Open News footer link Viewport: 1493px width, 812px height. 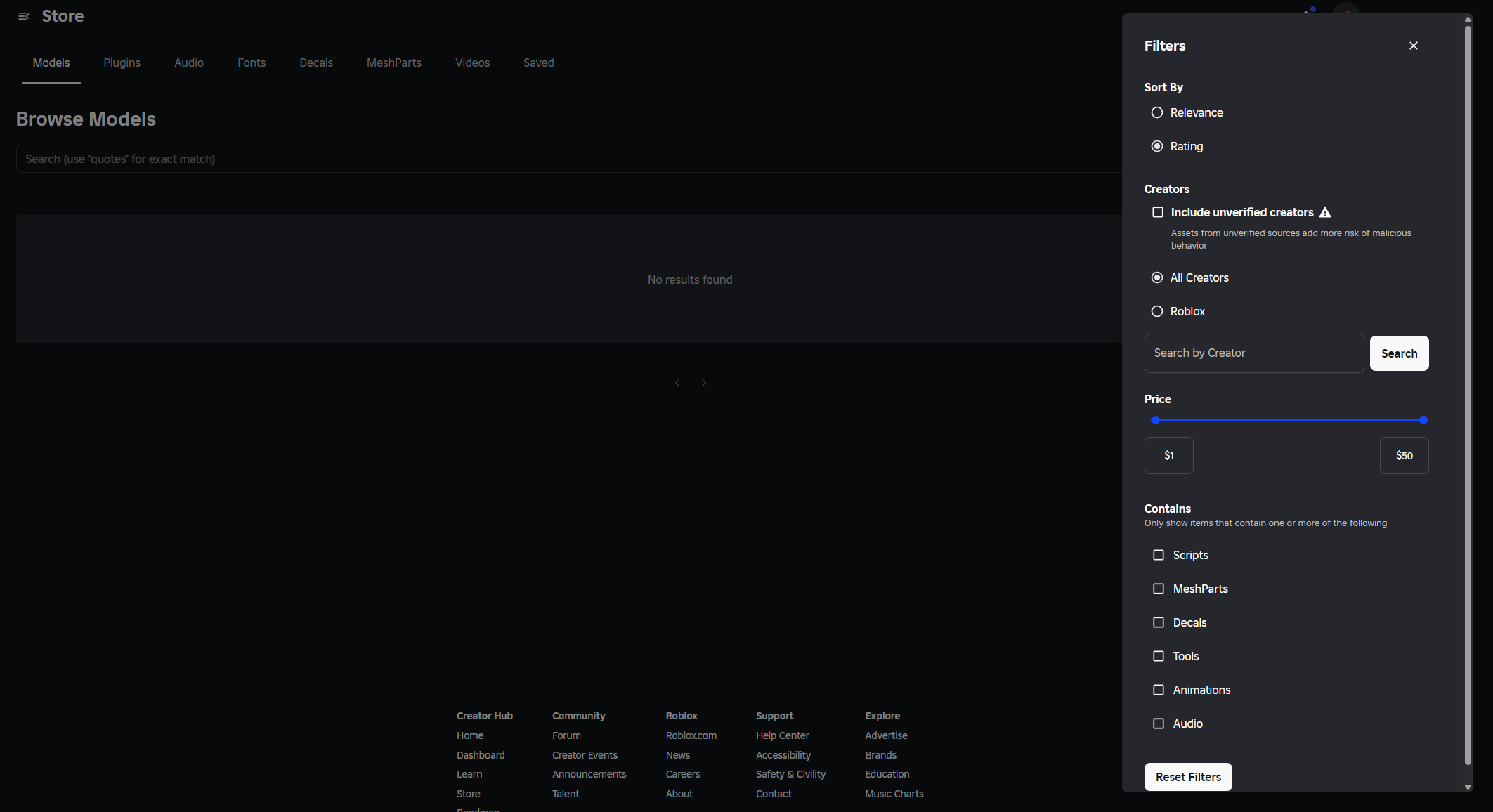pyautogui.click(x=678, y=755)
